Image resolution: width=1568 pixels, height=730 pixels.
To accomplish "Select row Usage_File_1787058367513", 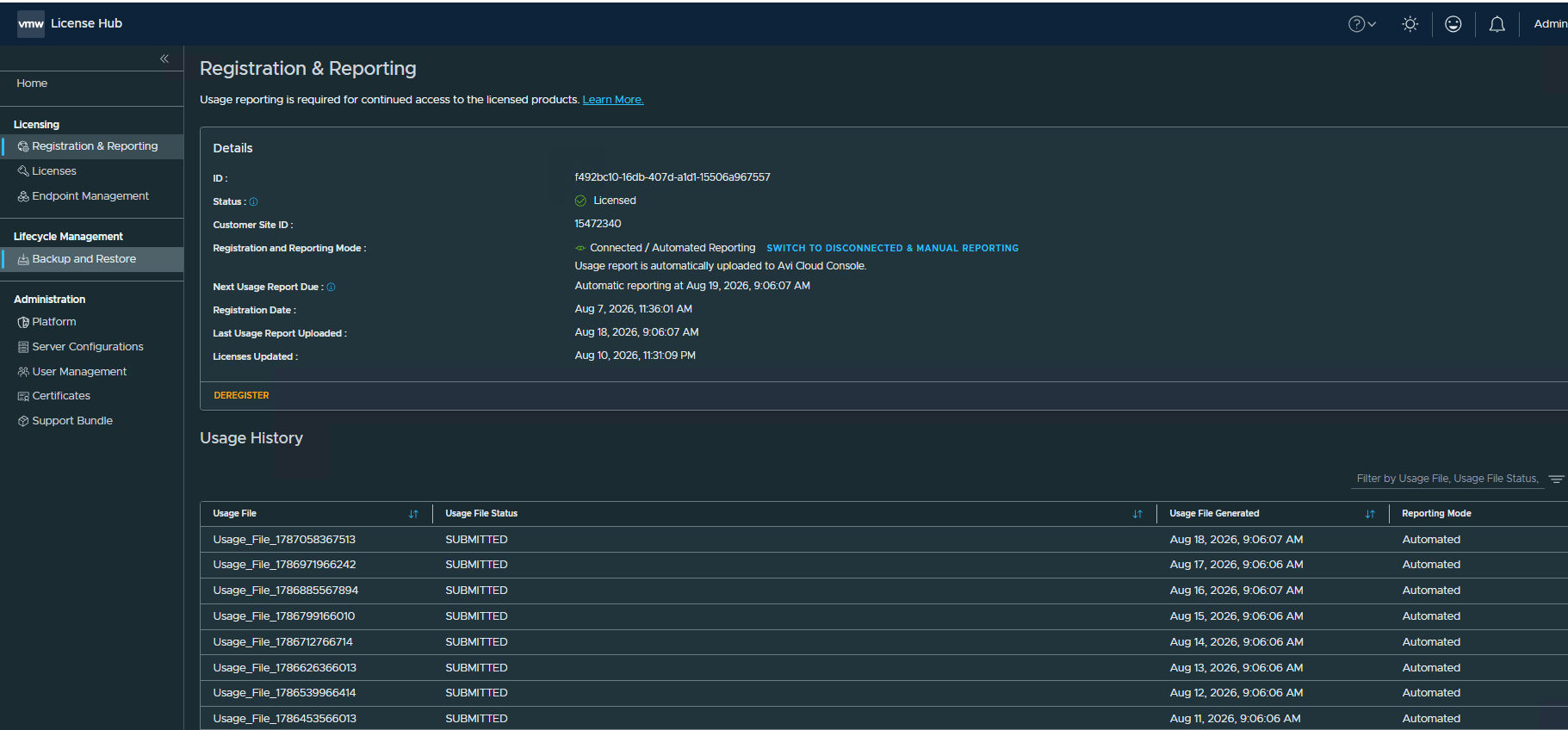I will pos(884,540).
